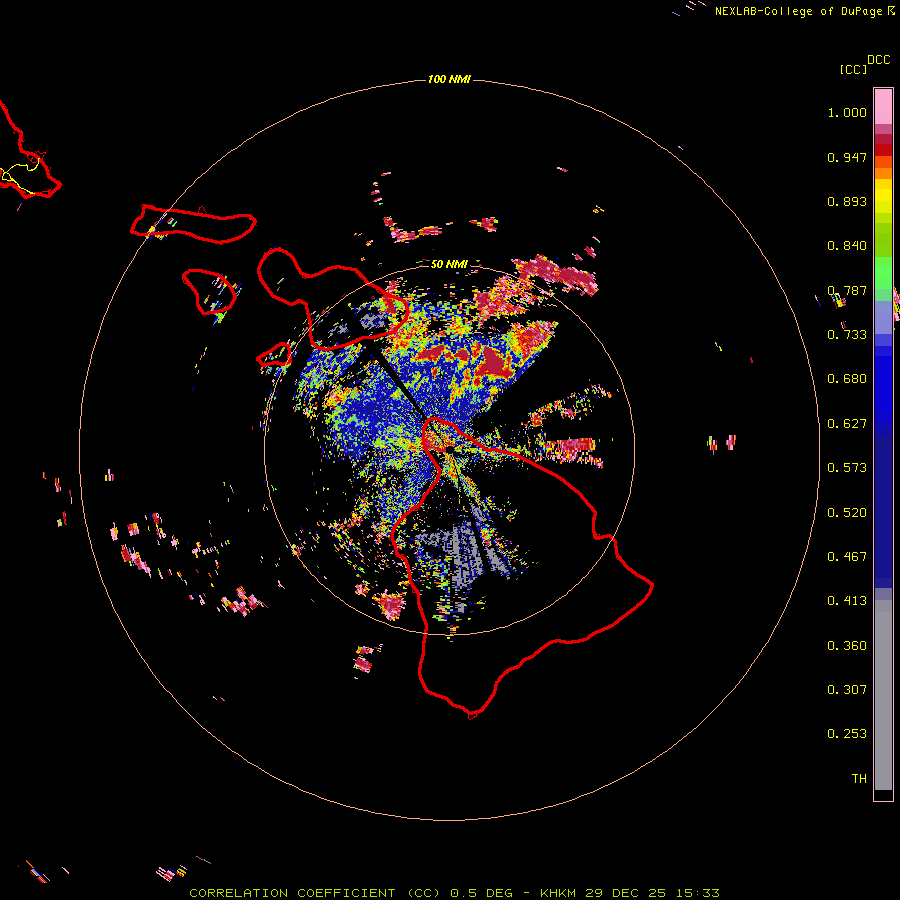900x900 pixels.
Task: Click the 100 NMI range ring label
Action: coord(449,79)
